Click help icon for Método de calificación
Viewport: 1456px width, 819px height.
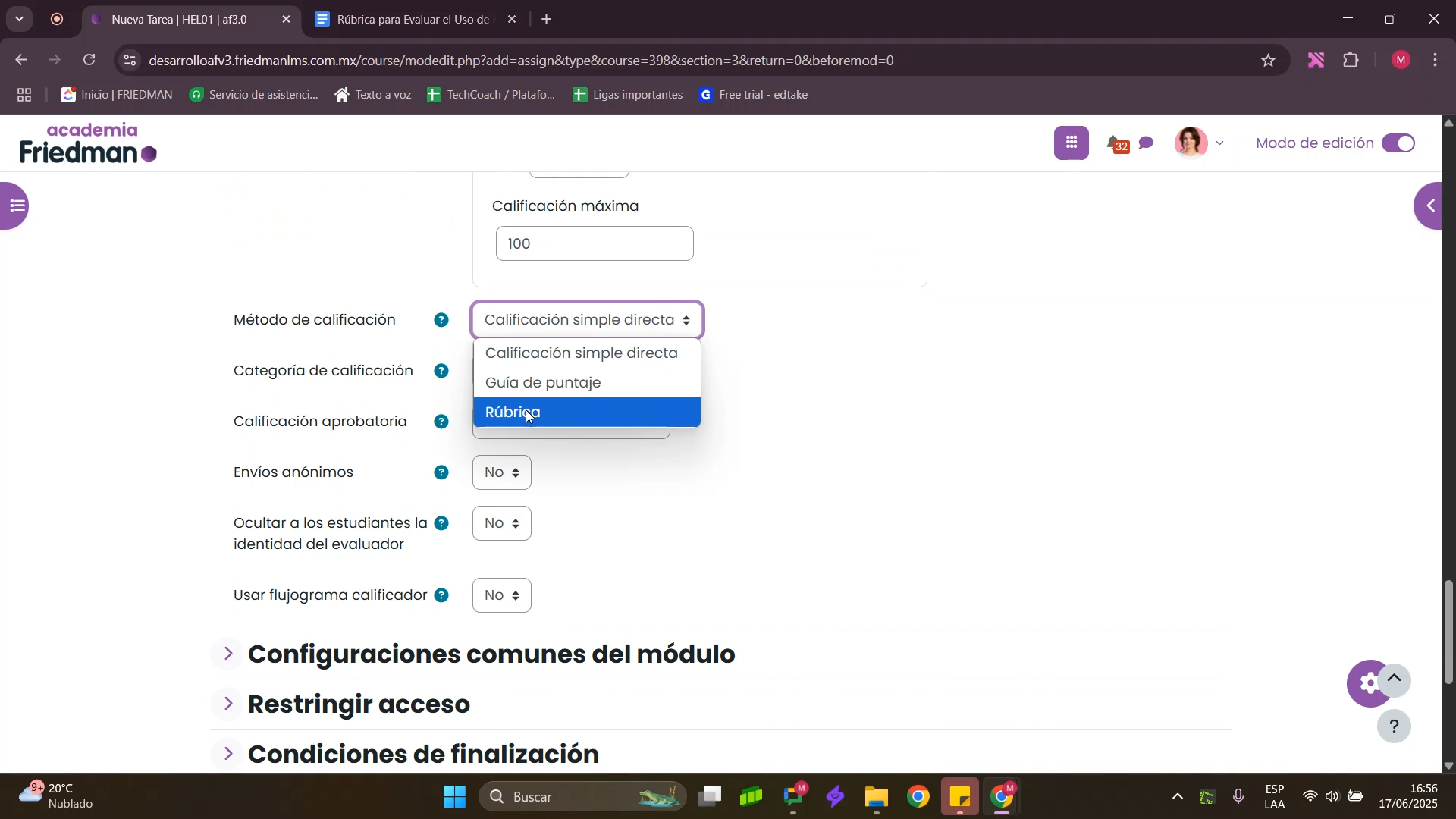tap(441, 321)
